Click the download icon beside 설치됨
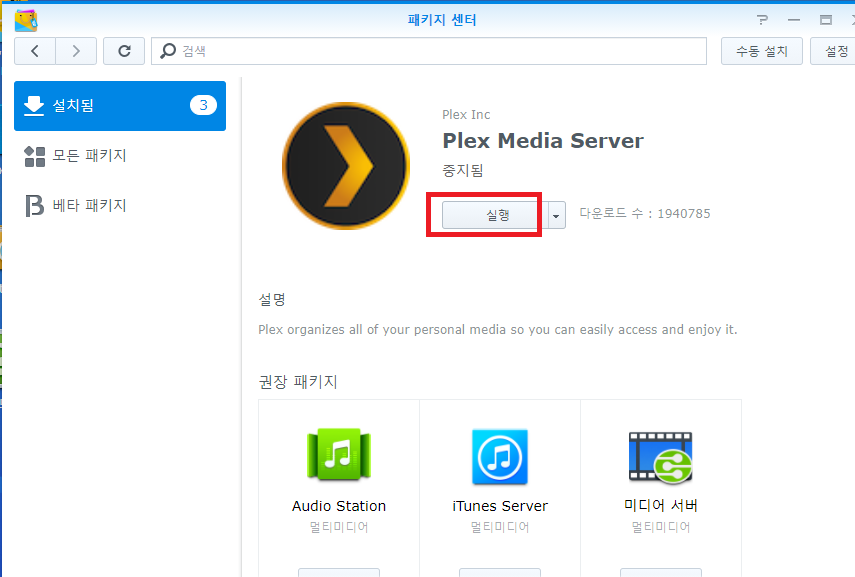This screenshot has height=577, width=855. tap(34, 106)
